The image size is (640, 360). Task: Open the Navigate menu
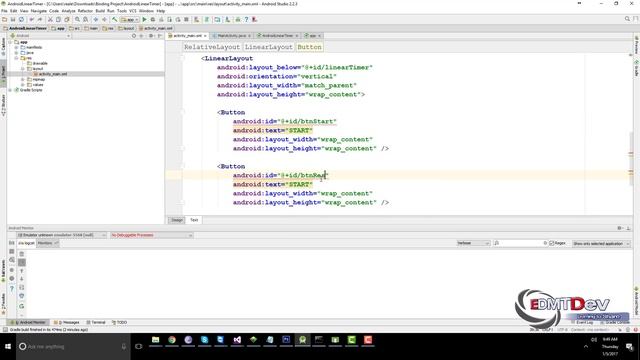coord(39,11)
